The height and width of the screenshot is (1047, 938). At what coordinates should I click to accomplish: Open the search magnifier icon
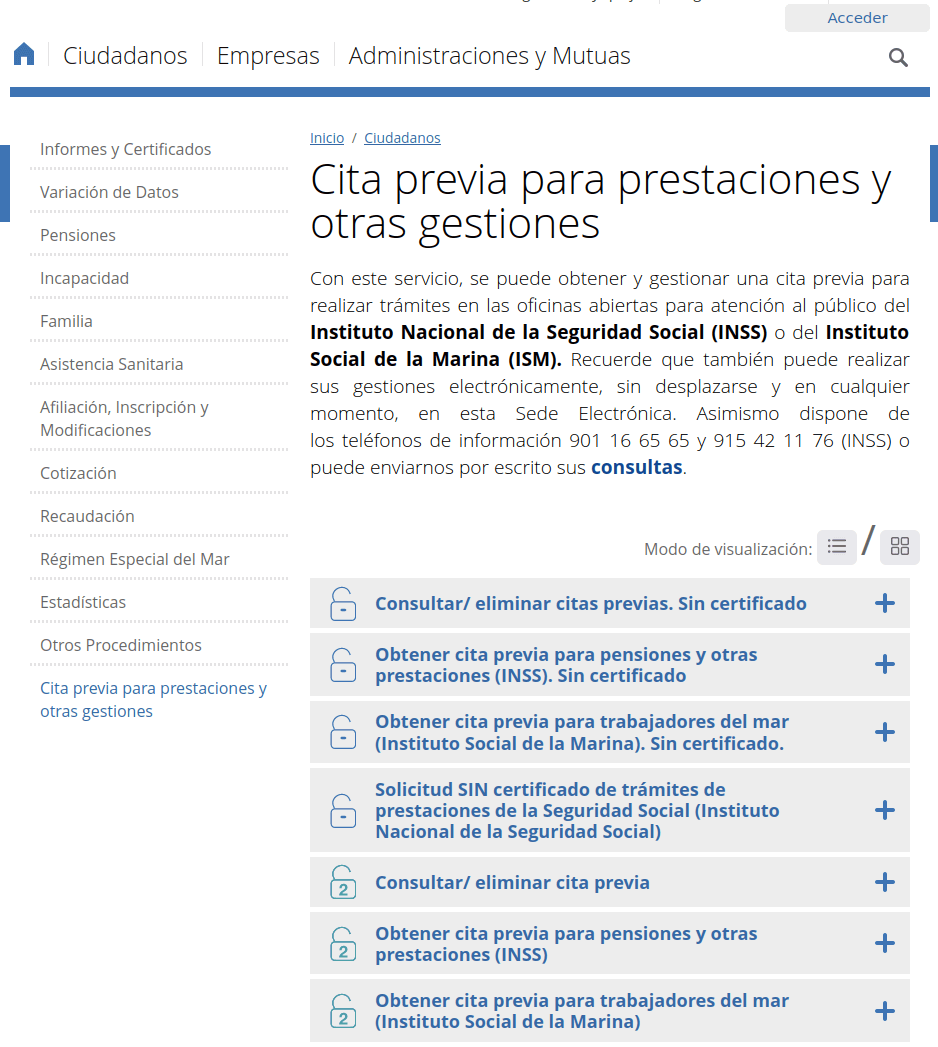[898, 57]
